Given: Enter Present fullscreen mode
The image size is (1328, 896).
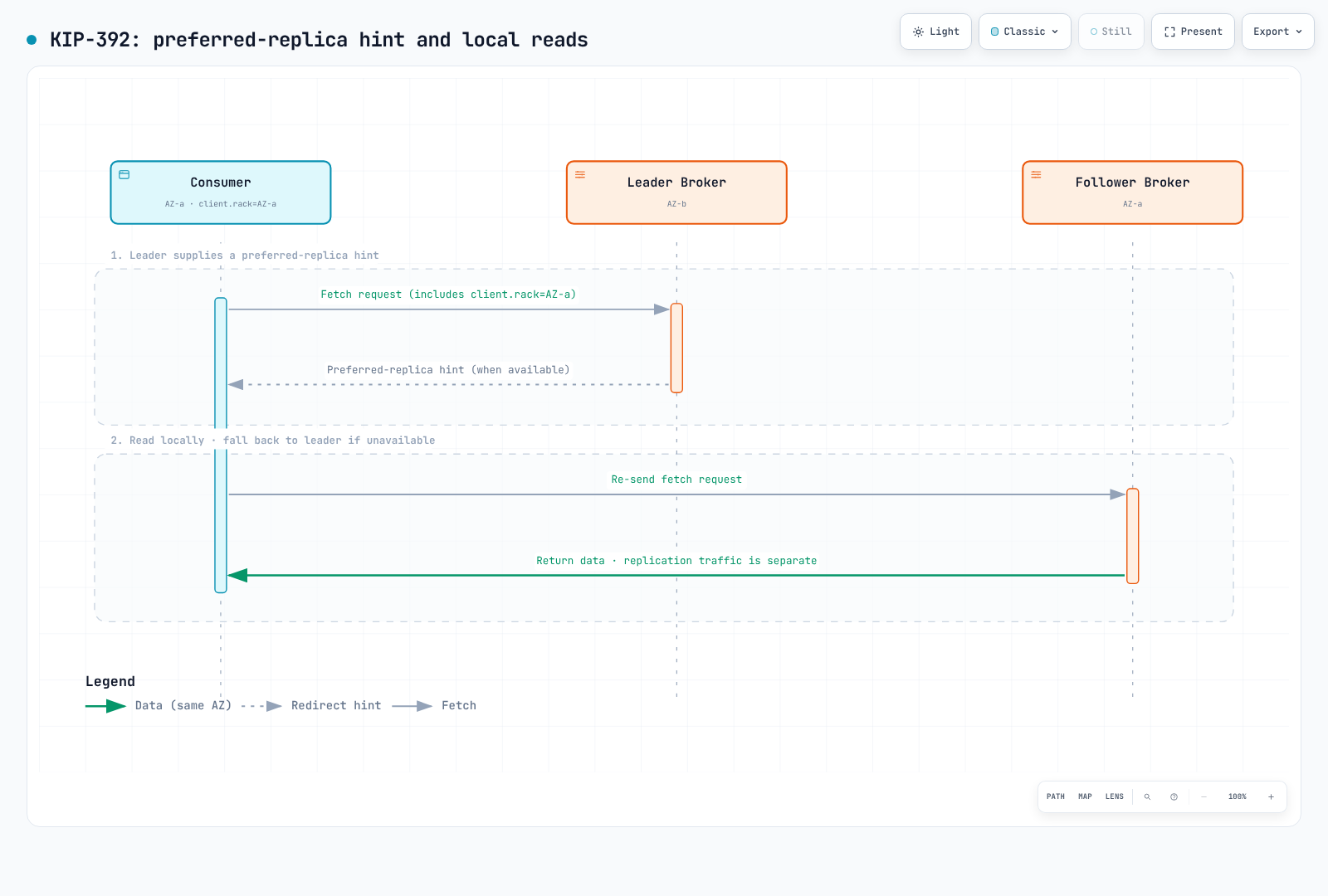Looking at the screenshot, I should [1193, 32].
